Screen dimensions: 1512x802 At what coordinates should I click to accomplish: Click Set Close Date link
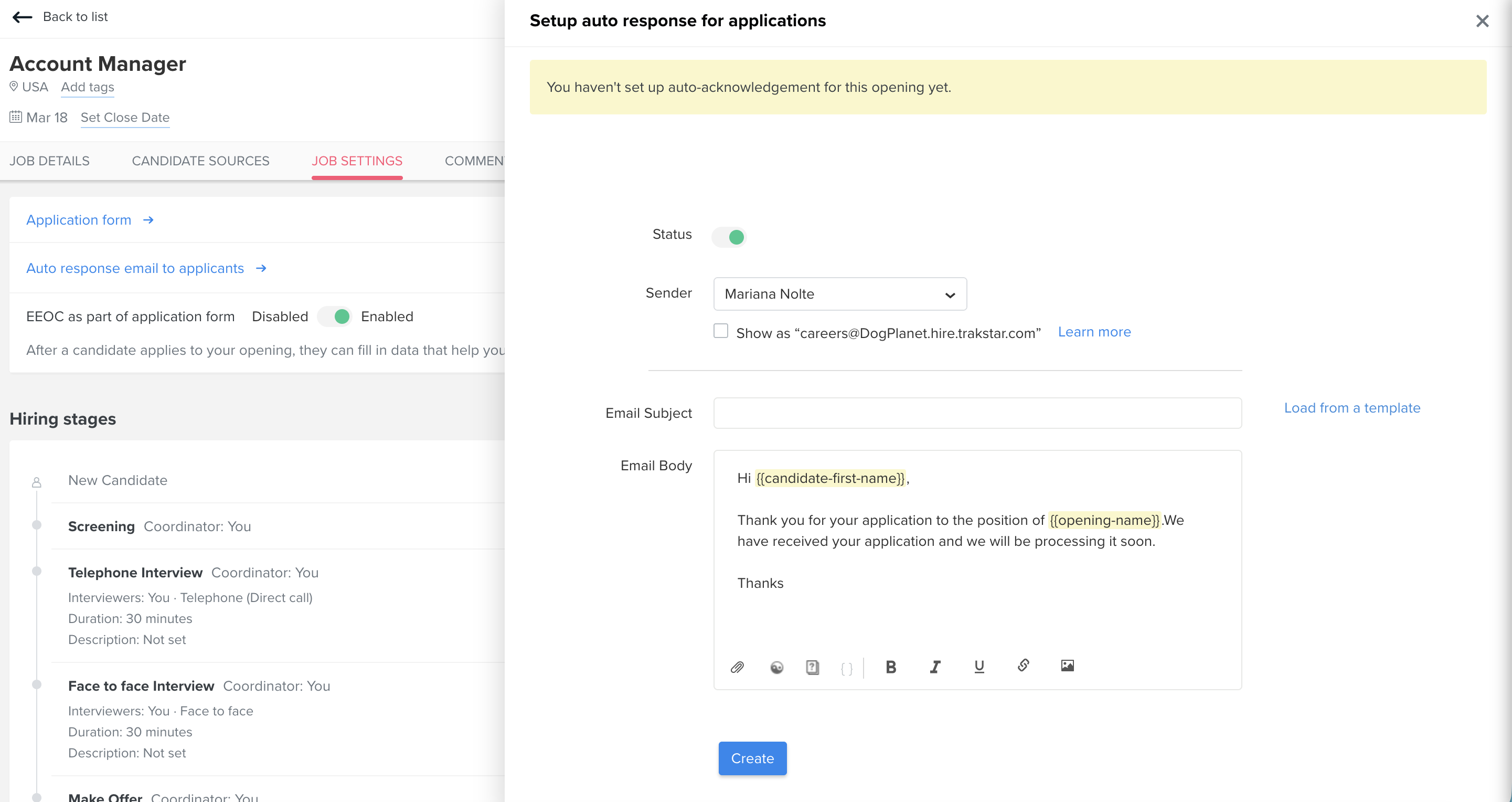125,118
